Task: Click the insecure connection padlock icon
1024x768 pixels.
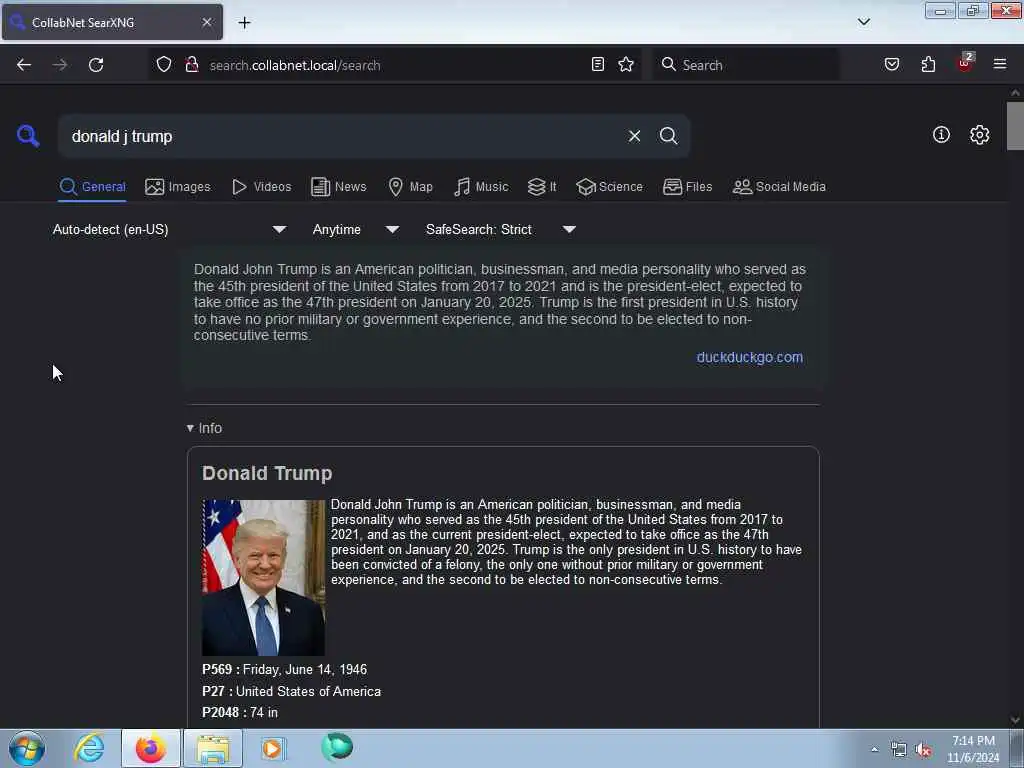Action: pyautogui.click(x=192, y=65)
